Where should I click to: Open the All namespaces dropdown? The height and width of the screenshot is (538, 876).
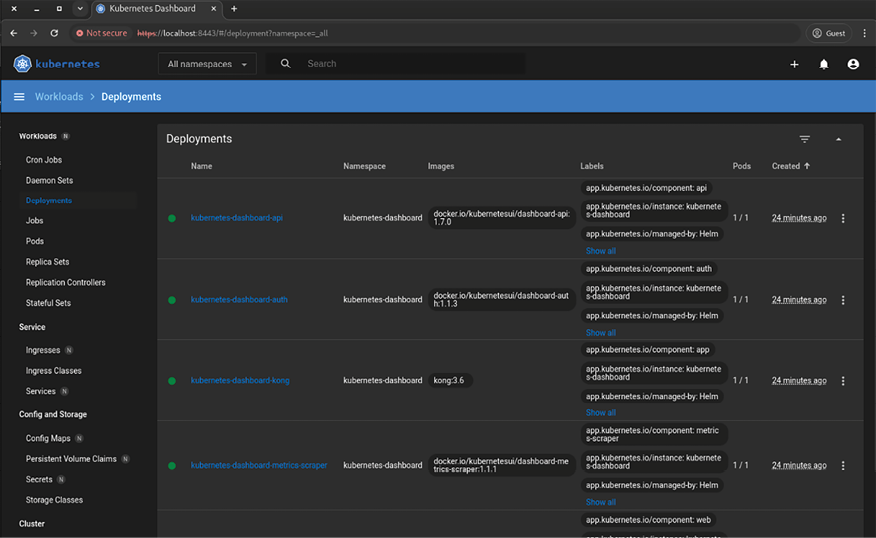(x=207, y=64)
